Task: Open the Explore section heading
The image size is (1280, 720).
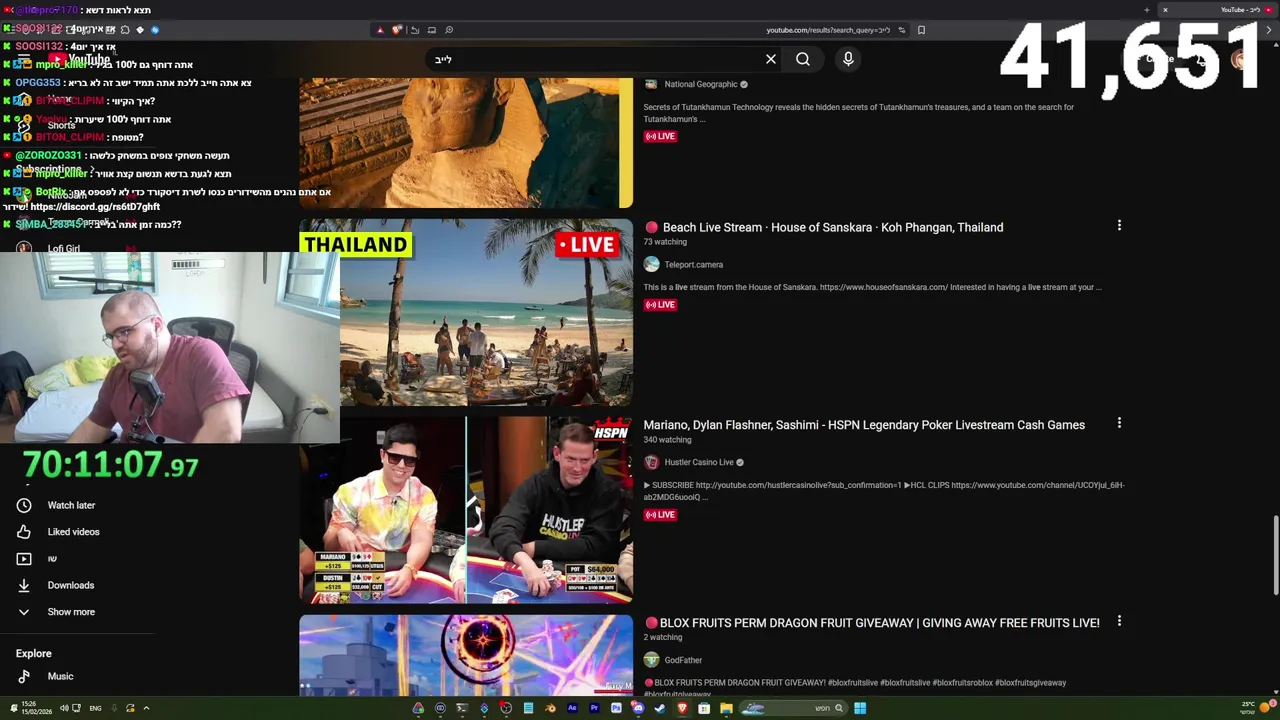Action: (33, 653)
